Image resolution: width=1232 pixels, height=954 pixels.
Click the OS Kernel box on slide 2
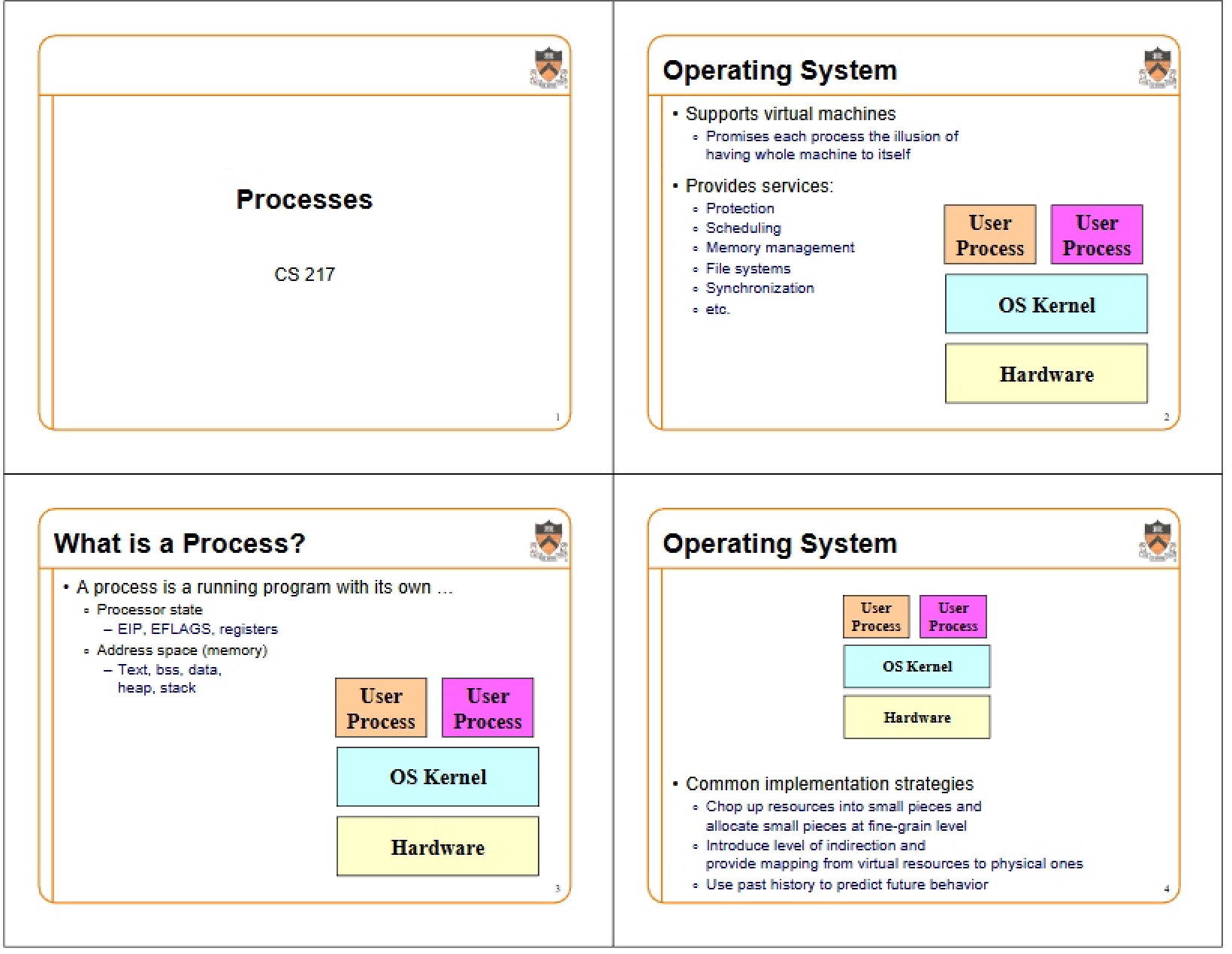coord(1046,303)
